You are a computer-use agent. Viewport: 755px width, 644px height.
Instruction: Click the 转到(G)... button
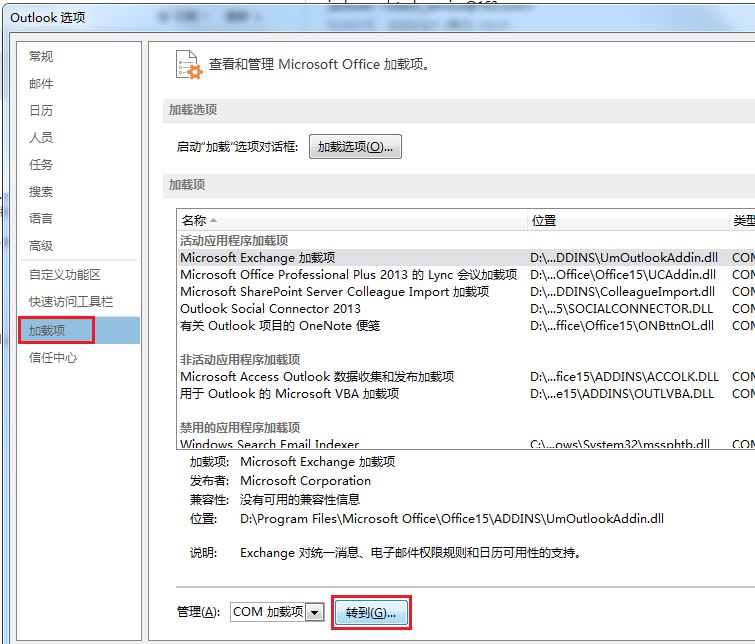pyautogui.click(x=371, y=613)
